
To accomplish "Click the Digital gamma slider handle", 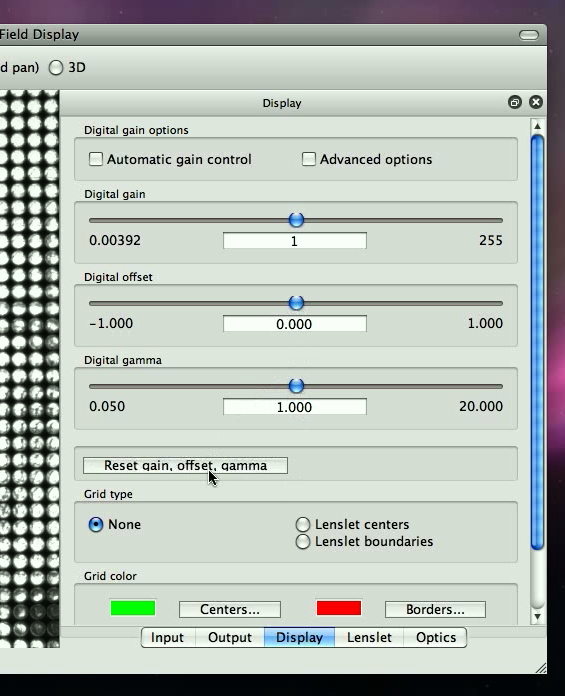I will (x=296, y=386).
